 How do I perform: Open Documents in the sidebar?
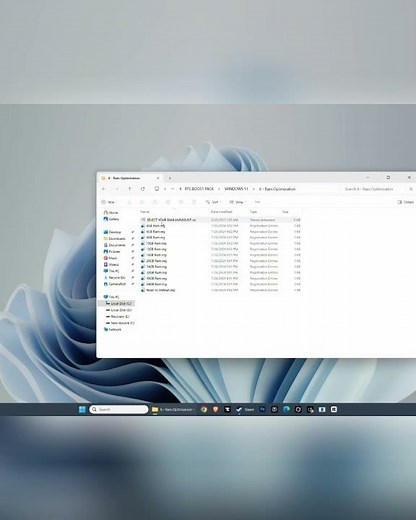(114, 245)
